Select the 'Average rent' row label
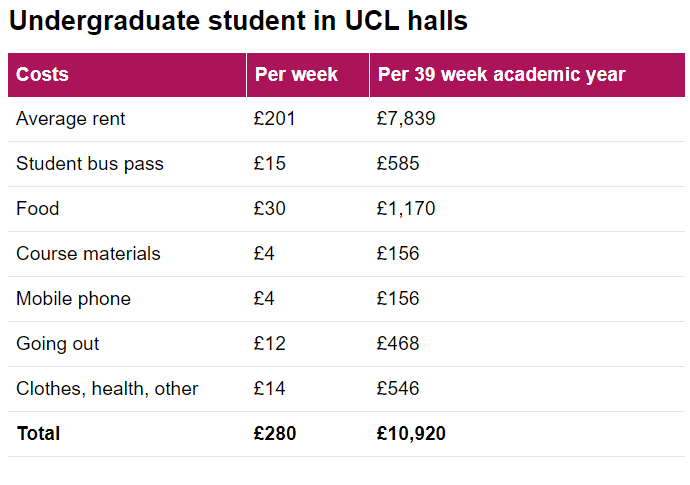The image size is (690, 485). [71, 119]
